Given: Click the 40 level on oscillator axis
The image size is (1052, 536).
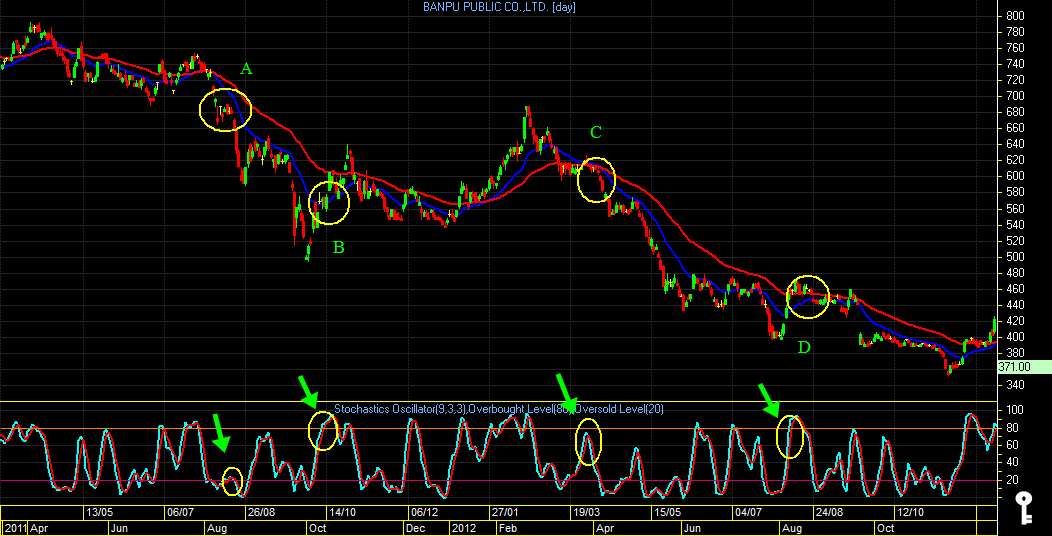Looking at the screenshot, I should [x=1012, y=463].
